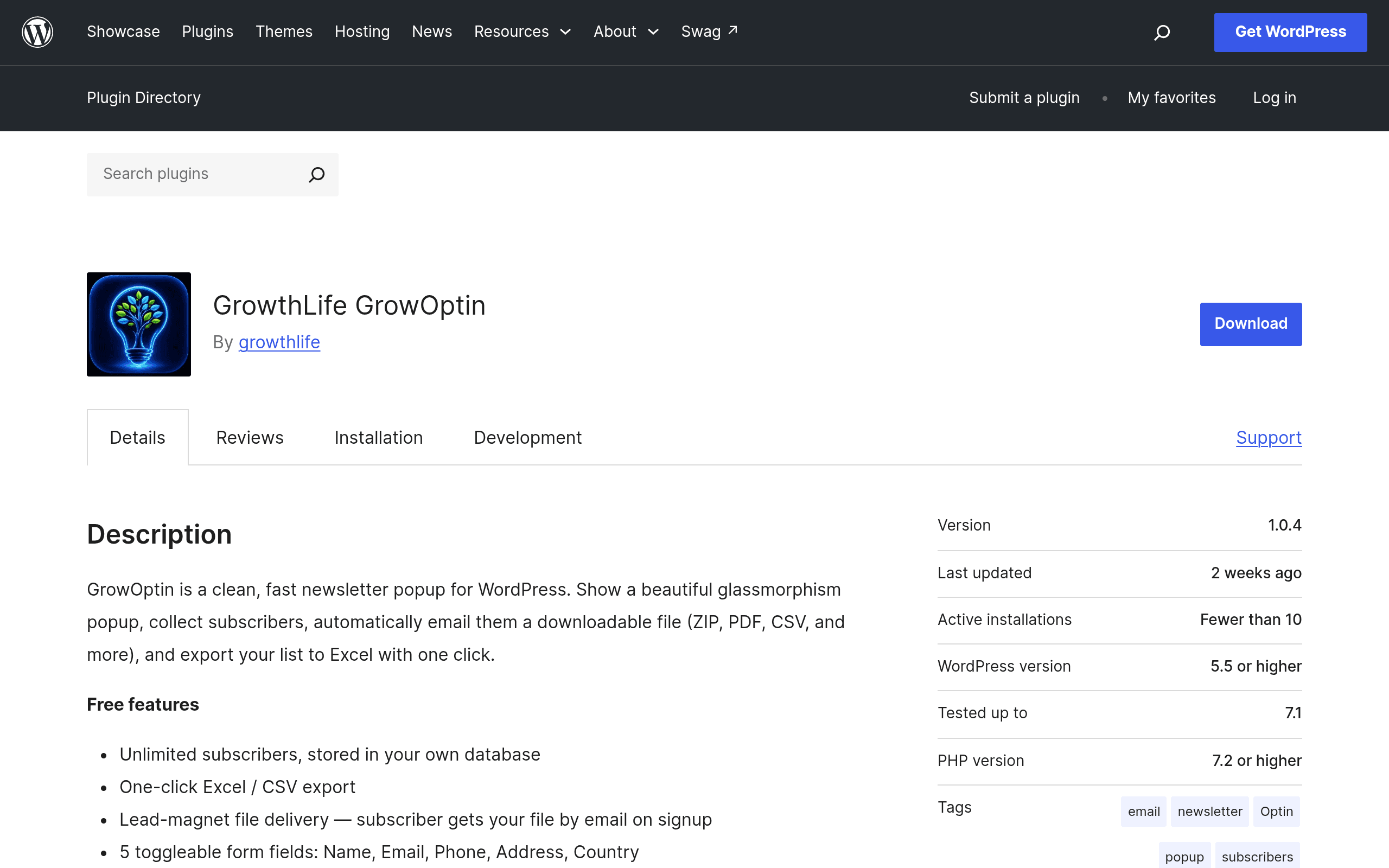Click 'One-click Excel / CSV export' bullet
Image resolution: width=1389 pixels, height=868 pixels.
pyautogui.click(x=238, y=787)
